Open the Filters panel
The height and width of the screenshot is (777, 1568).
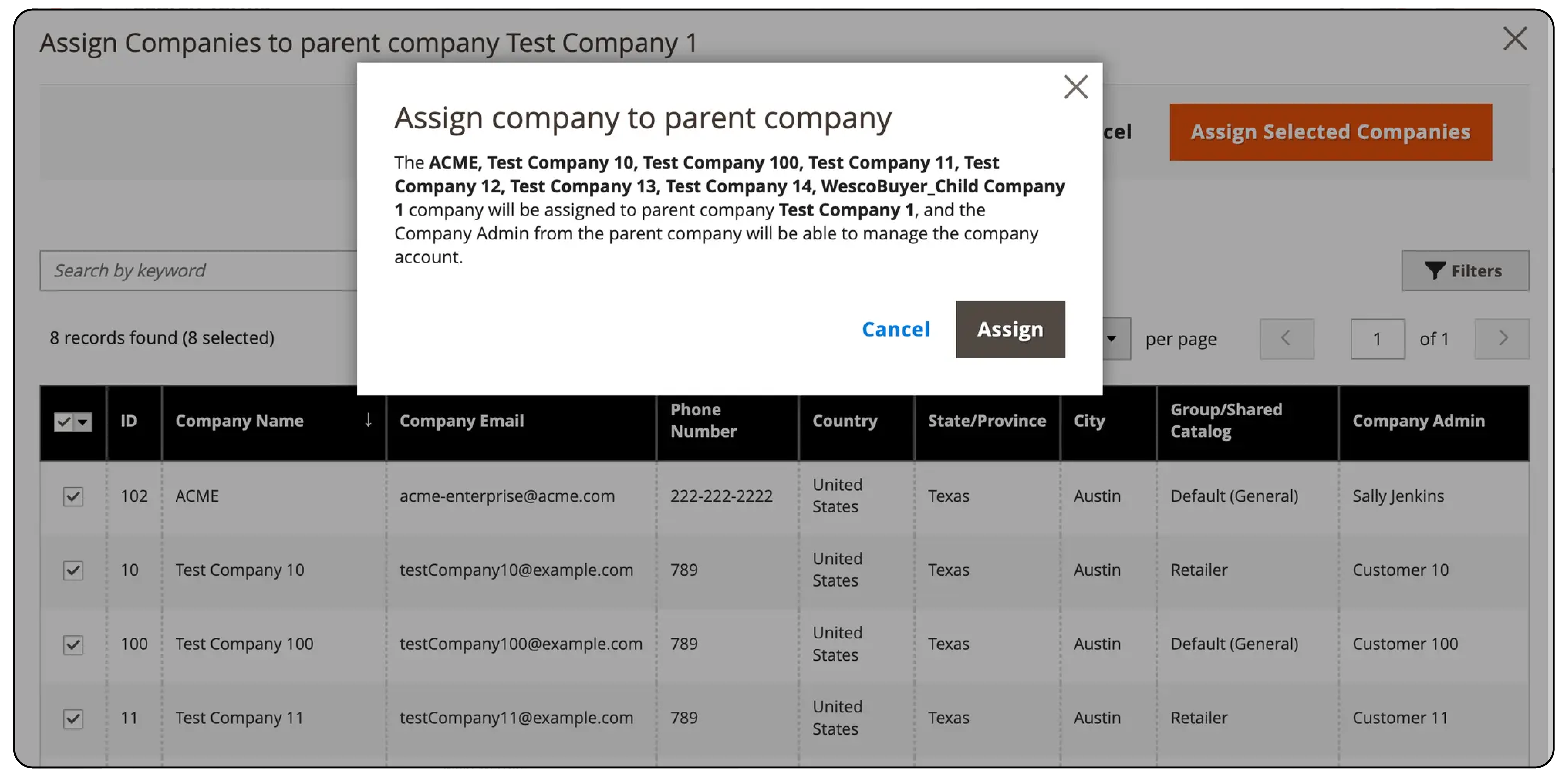pos(1465,271)
